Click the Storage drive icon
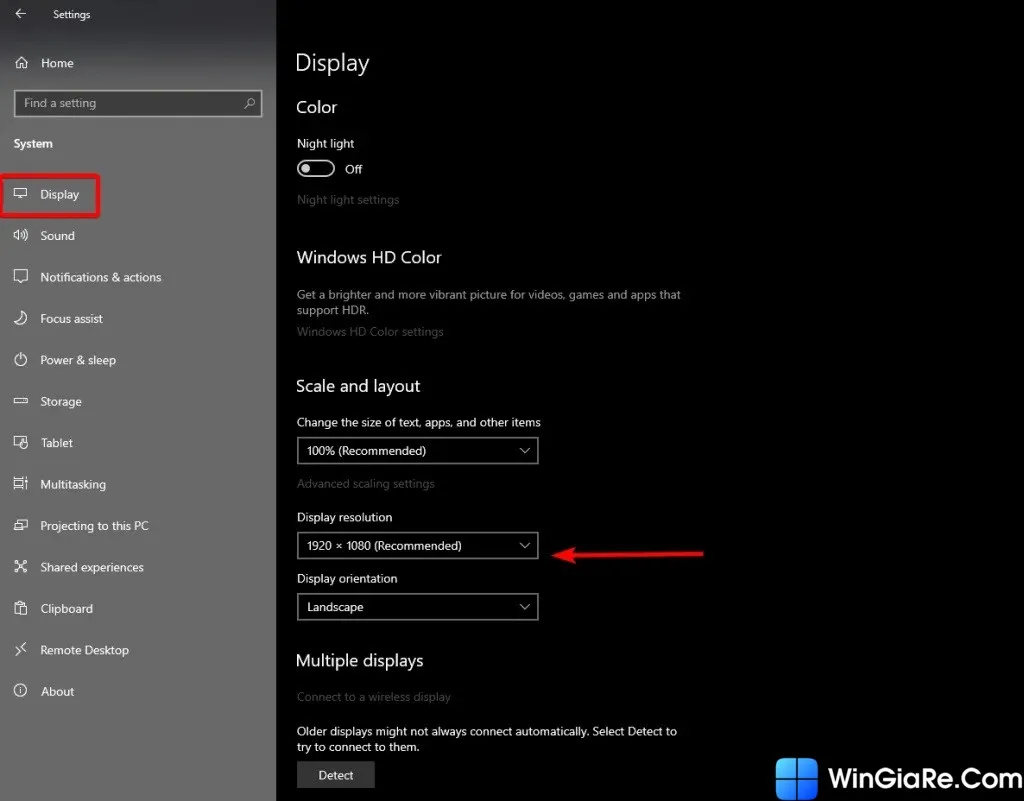This screenshot has height=801, width=1024. coord(21,402)
